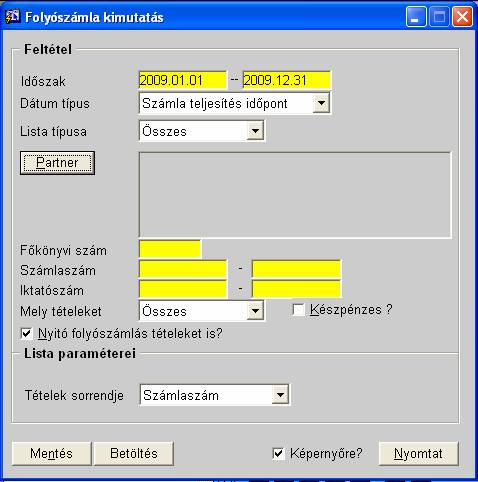Expand the Tételek sorrendje dropdown
The width and height of the screenshot is (478, 482).
pos(280,395)
